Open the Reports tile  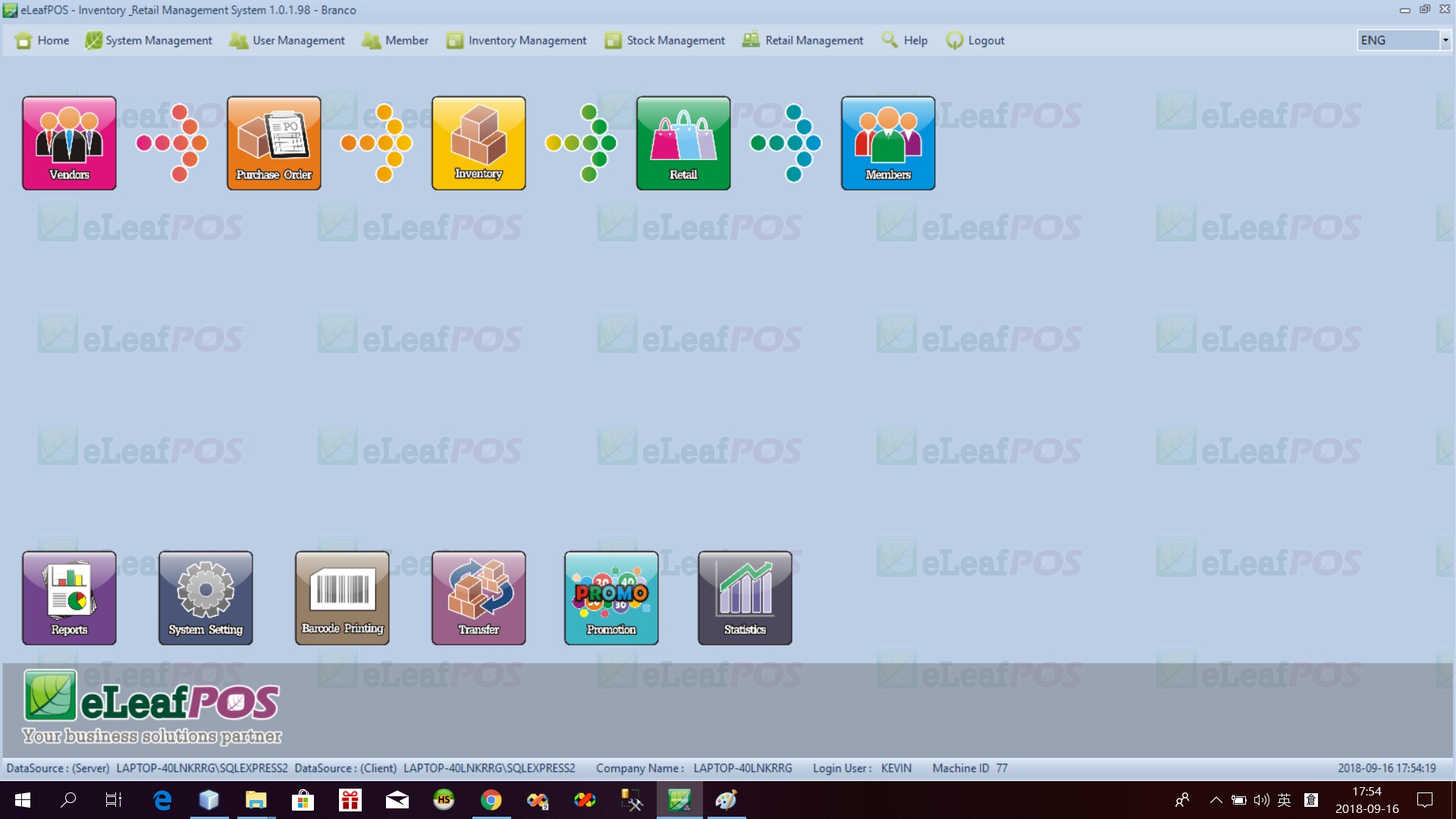69,598
